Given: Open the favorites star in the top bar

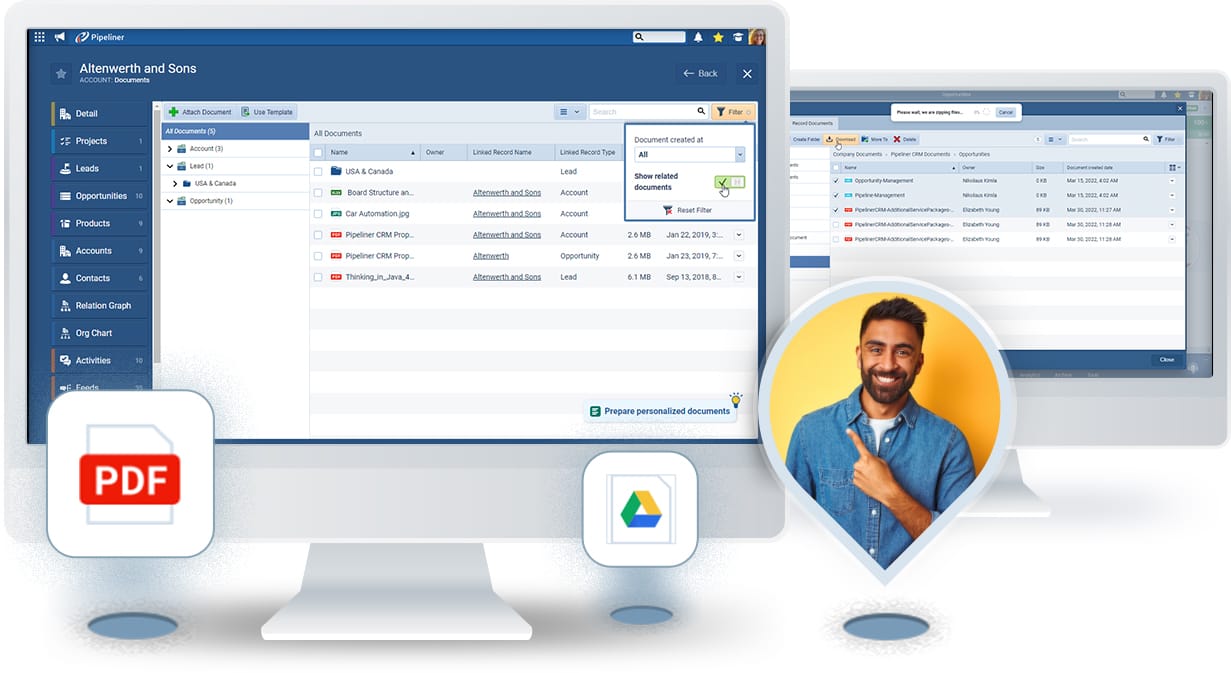Looking at the screenshot, I should click(x=718, y=36).
